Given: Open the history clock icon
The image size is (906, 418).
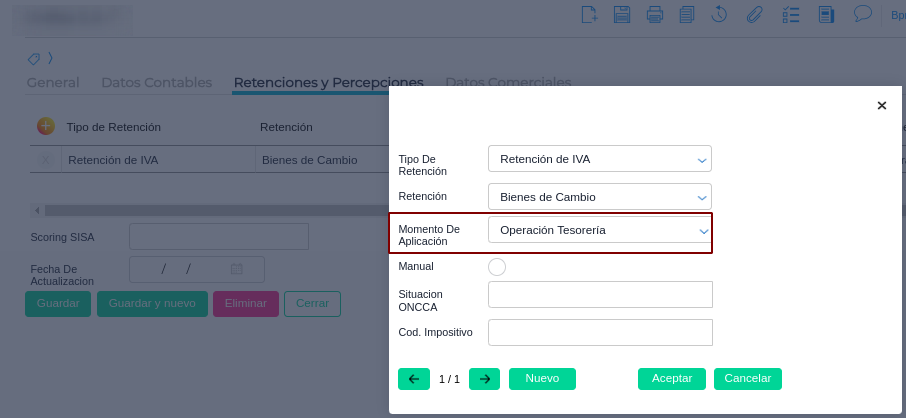Looking at the screenshot, I should tap(719, 14).
